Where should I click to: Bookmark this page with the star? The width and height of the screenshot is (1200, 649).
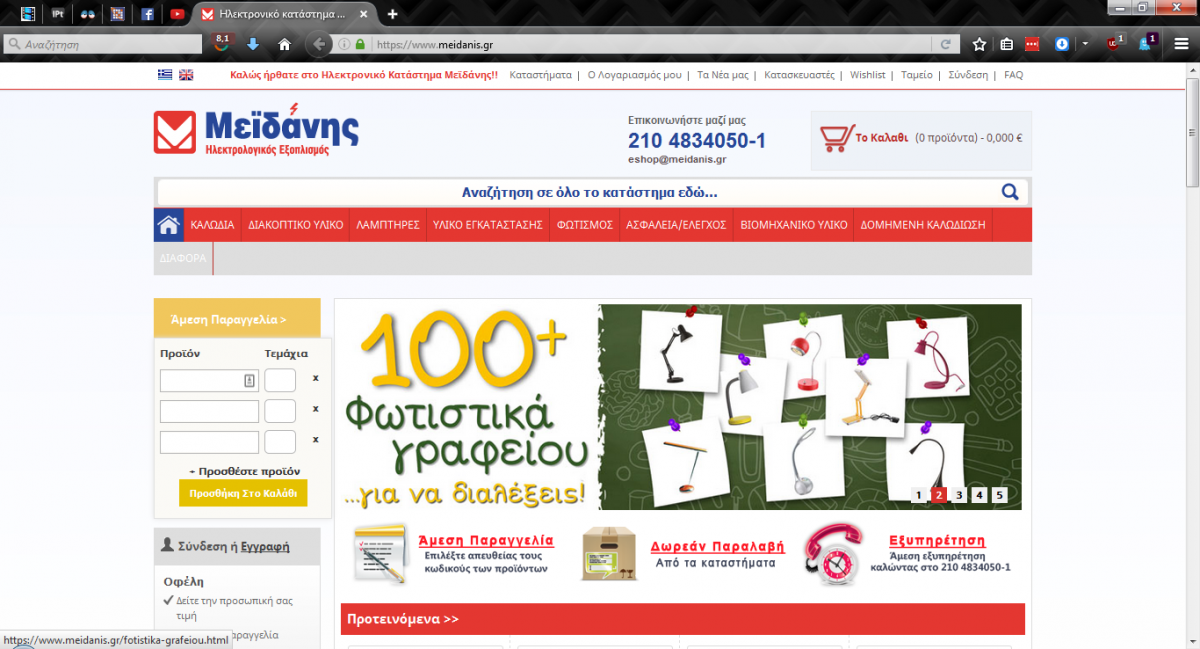(x=980, y=44)
